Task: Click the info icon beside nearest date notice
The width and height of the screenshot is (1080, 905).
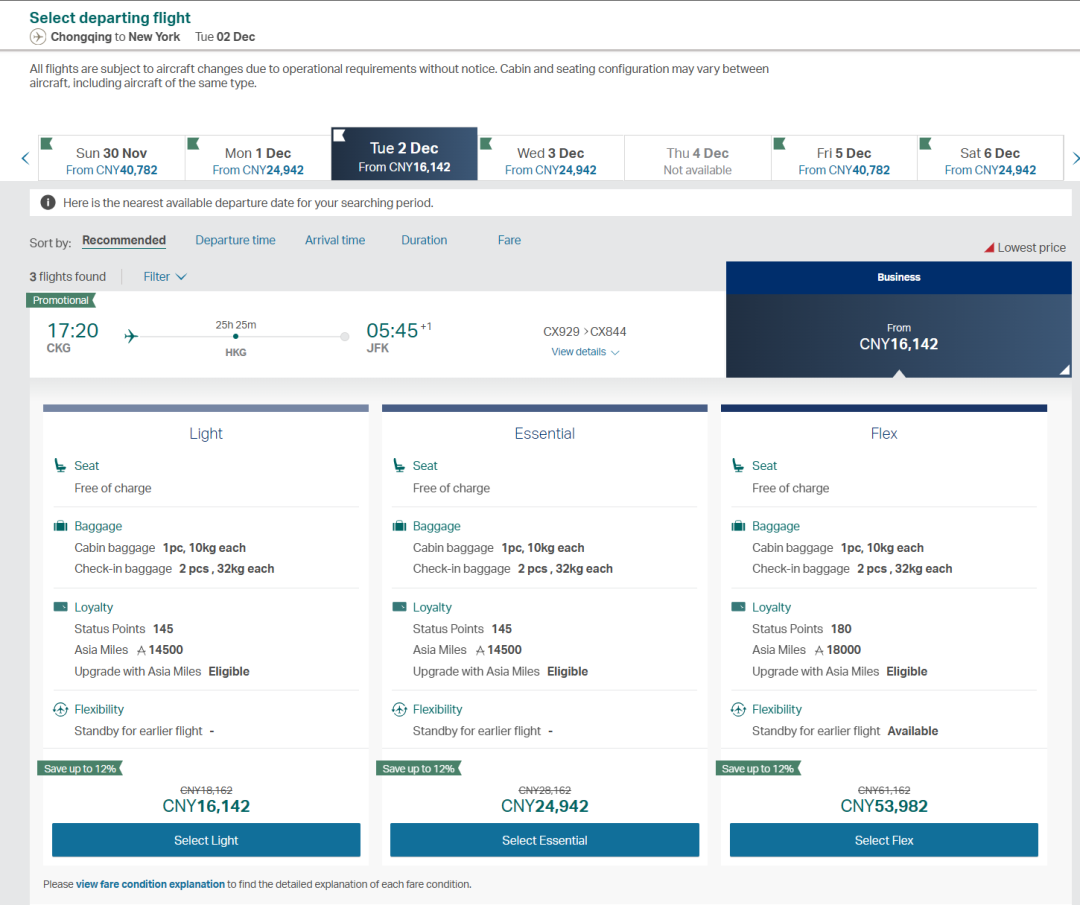Action: point(48,203)
